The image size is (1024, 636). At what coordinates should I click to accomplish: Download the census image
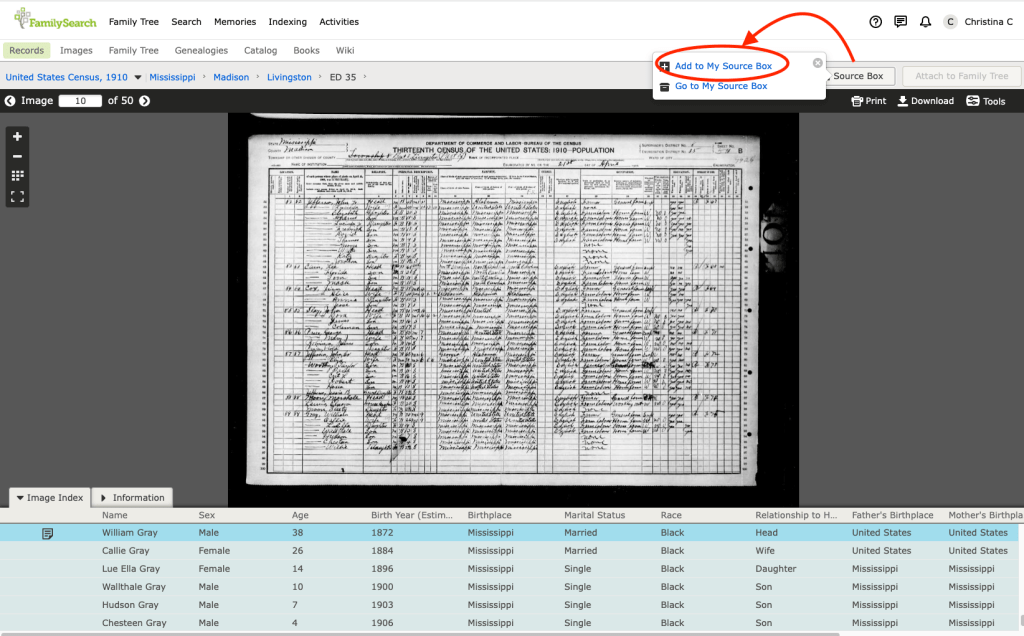point(923,100)
